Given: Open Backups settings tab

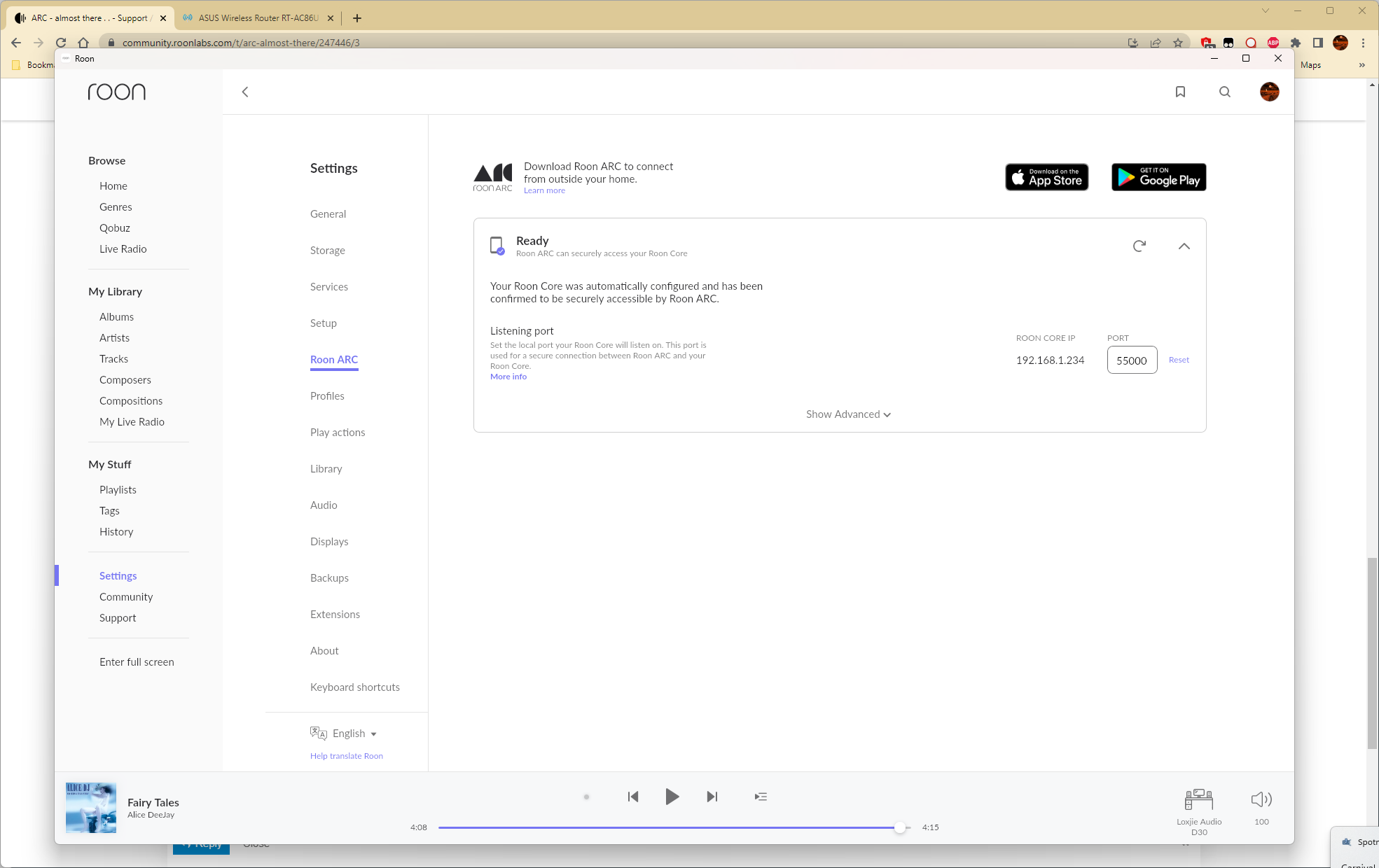Looking at the screenshot, I should (329, 578).
